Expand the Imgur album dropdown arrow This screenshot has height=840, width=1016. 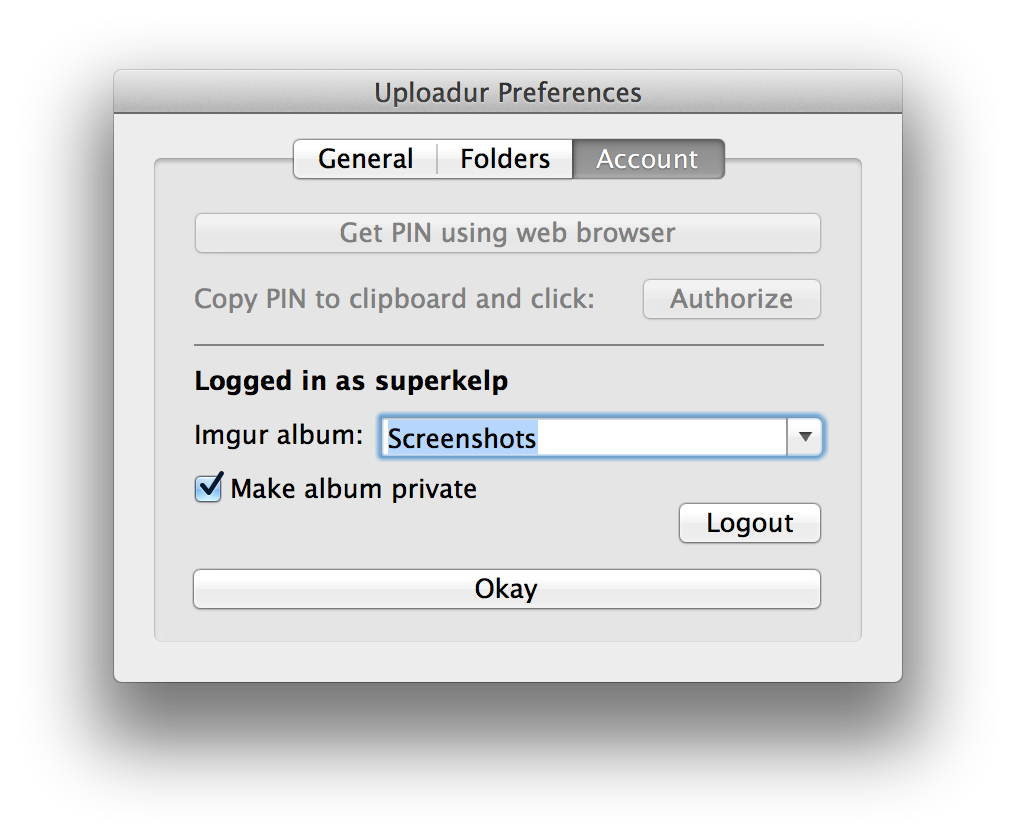click(x=805, y=437)
